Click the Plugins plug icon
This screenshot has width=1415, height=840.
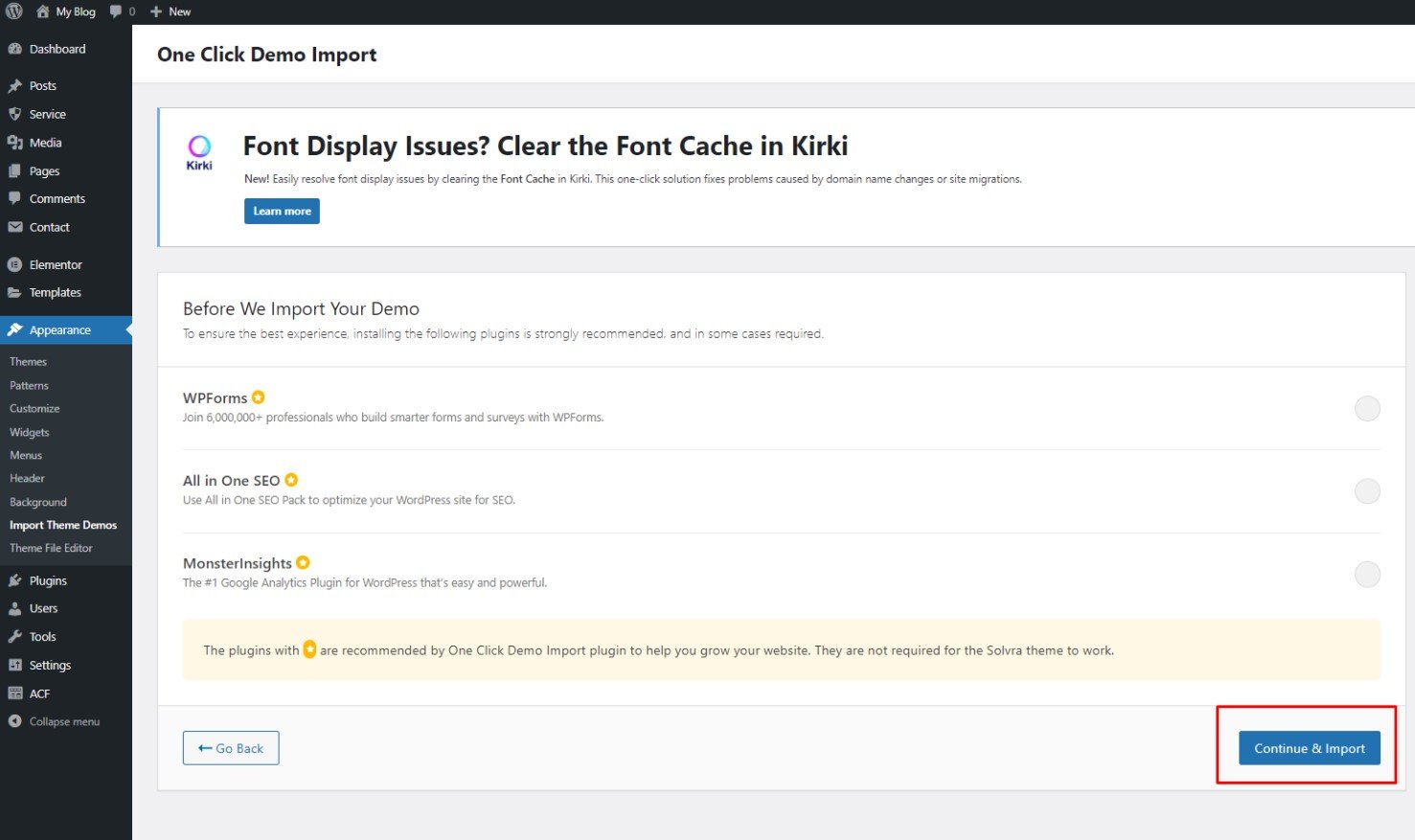point(14,580)
